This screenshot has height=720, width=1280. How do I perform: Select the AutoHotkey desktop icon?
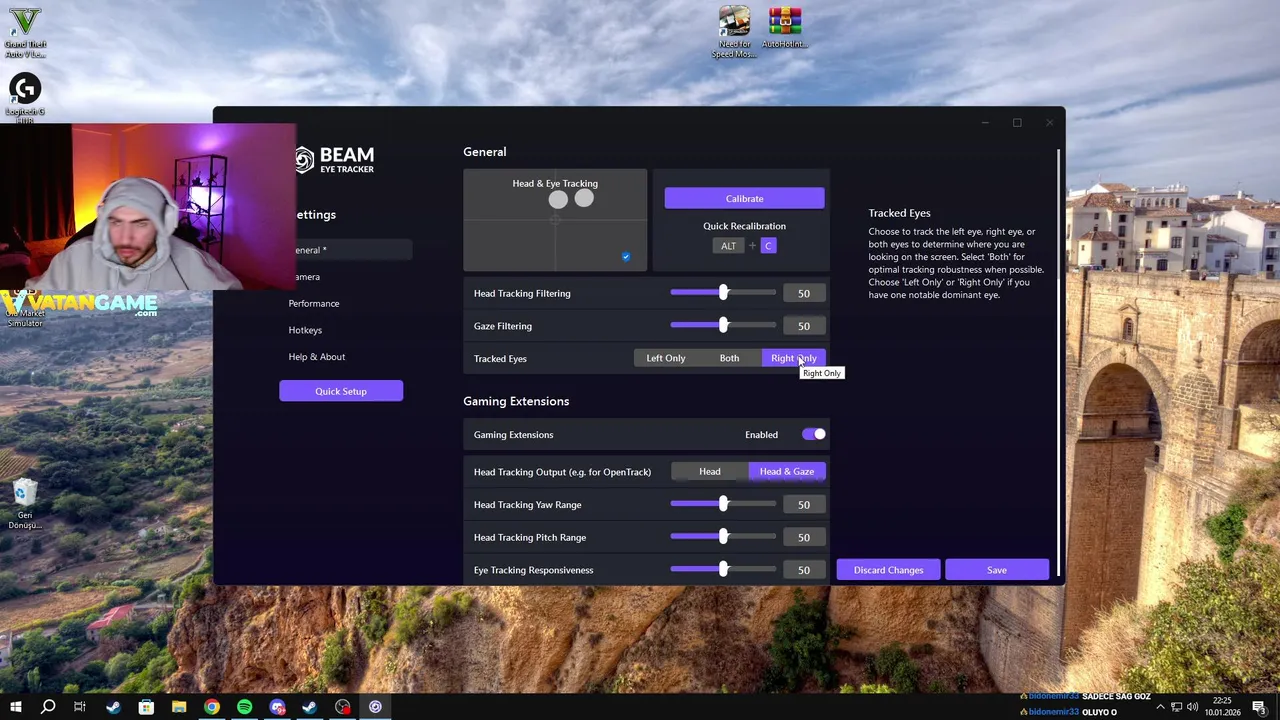[785, 28]
